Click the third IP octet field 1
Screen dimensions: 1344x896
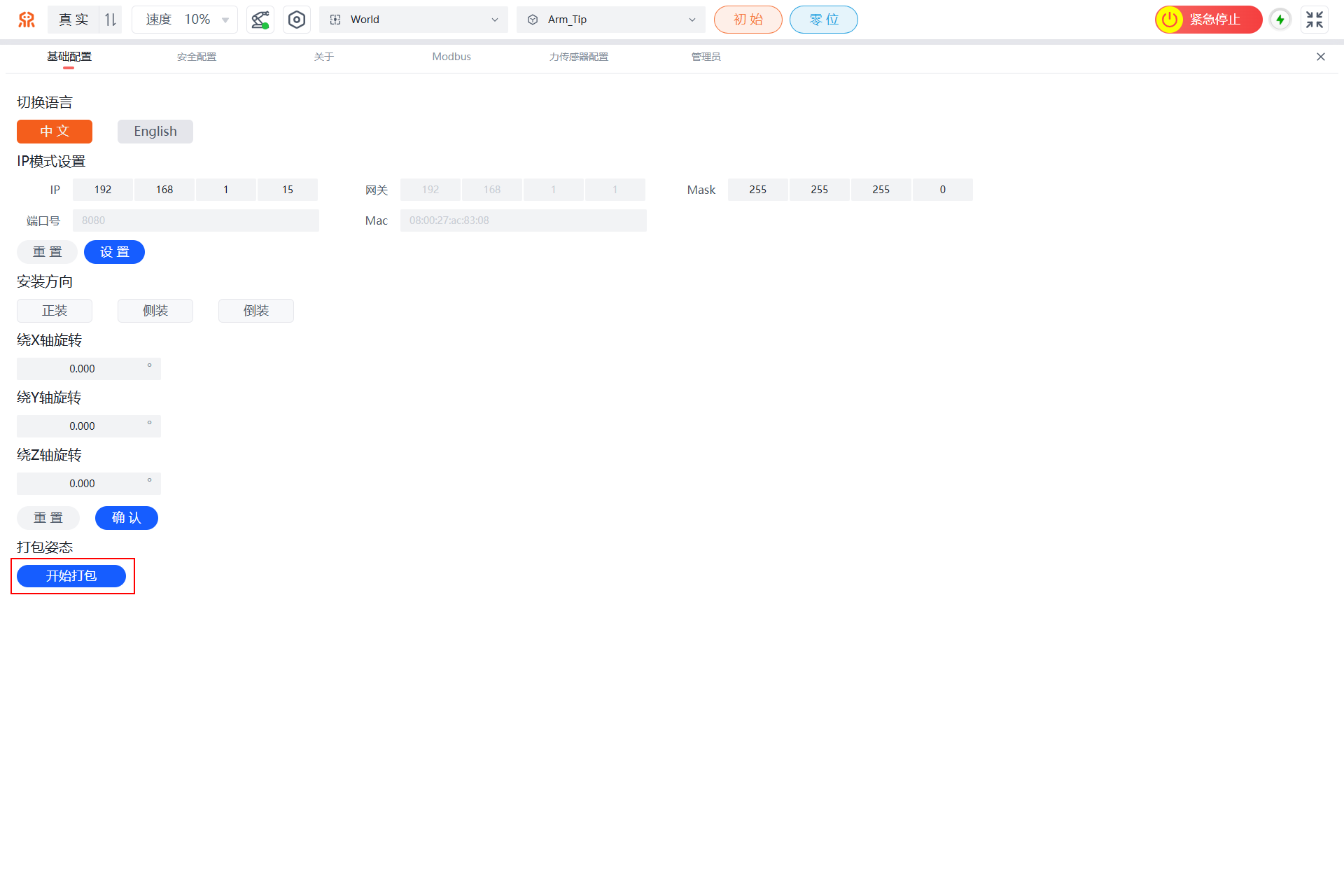(226, 190)
